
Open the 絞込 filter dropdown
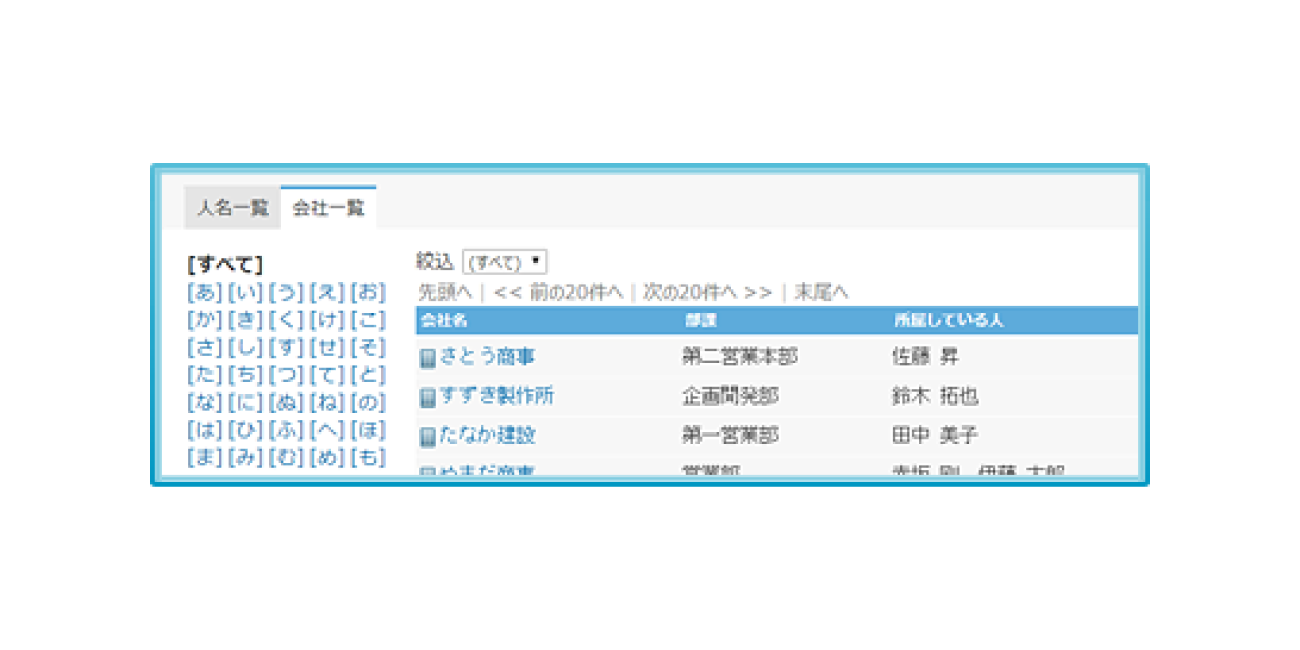(505, 262)
